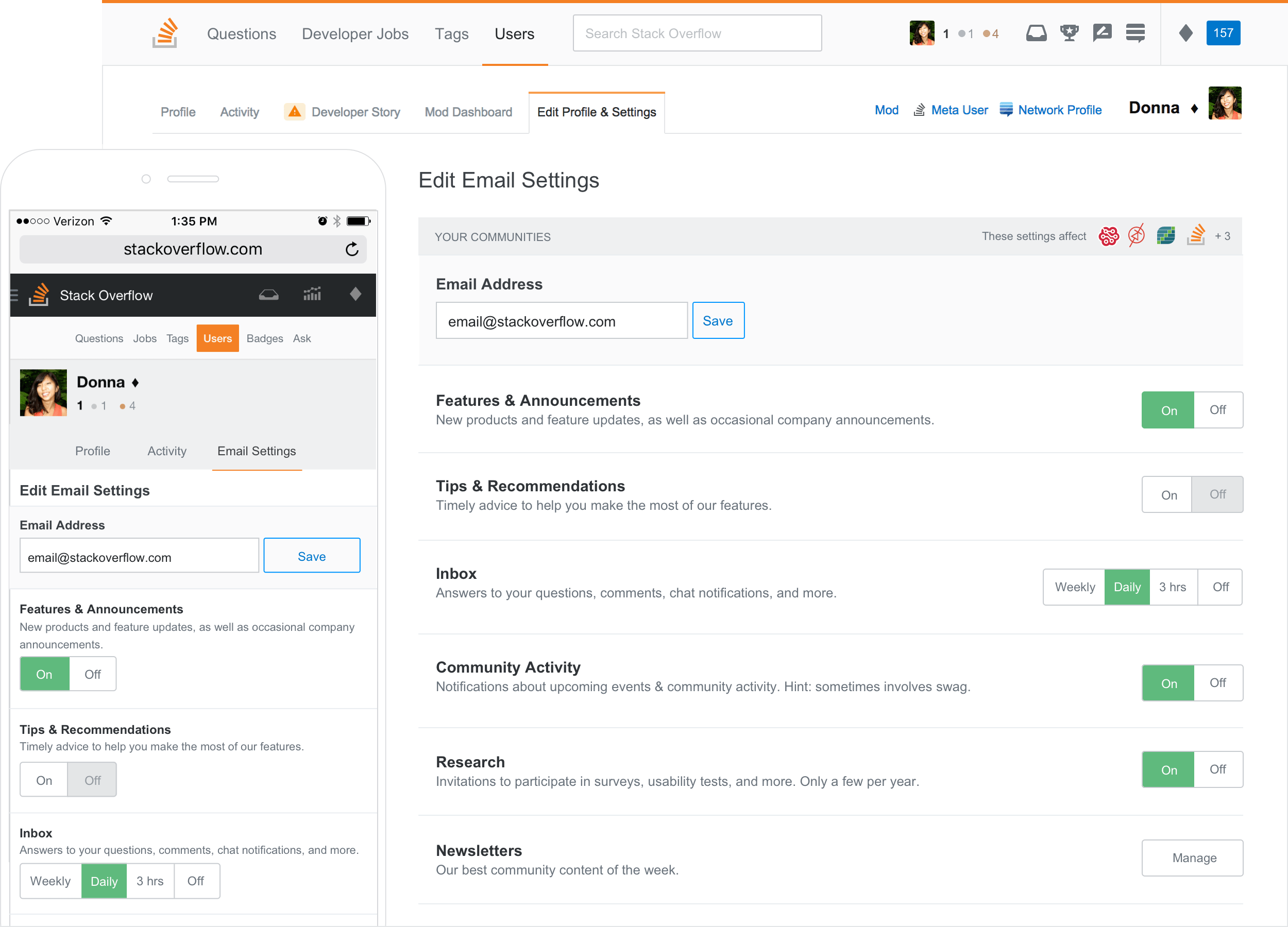Open the Mod Dashboard tab
Image resolution: width=1288 pixels, height=927 pixels.
(x=468, y=112)
